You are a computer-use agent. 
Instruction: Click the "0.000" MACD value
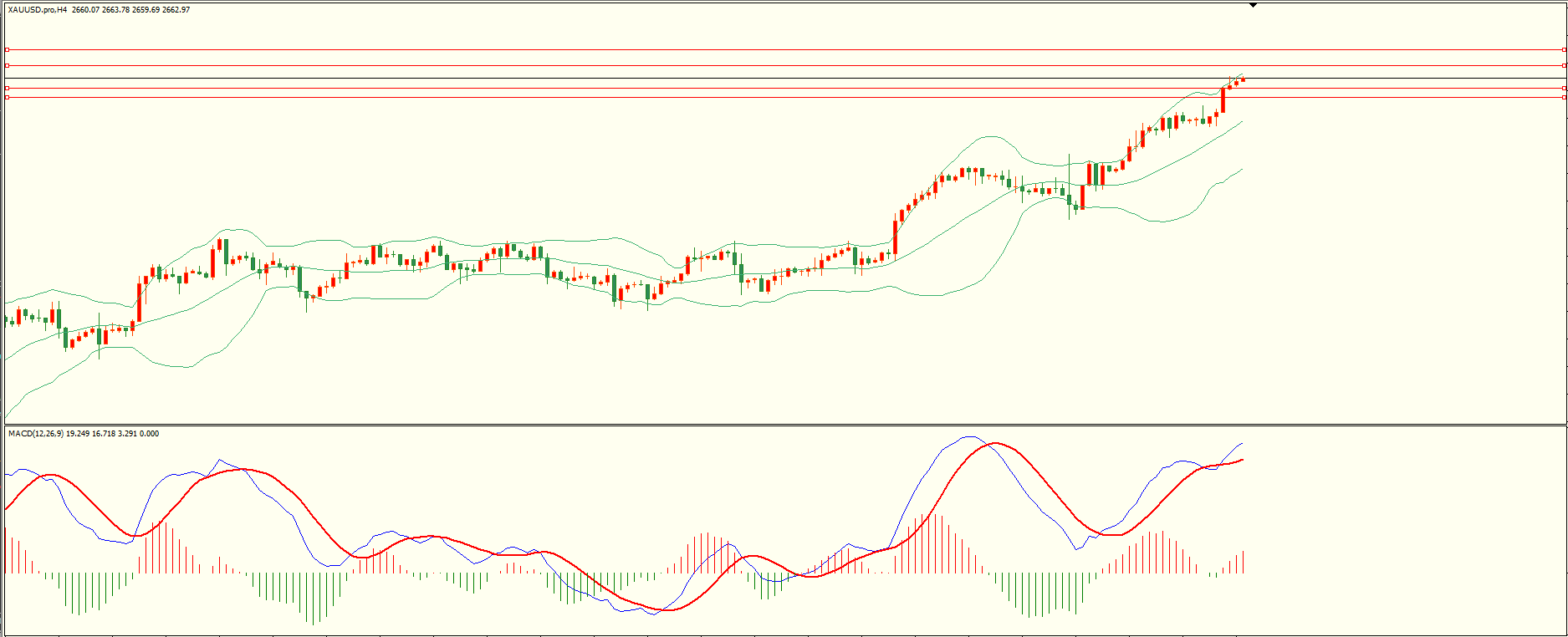click(x=150, y=434)
